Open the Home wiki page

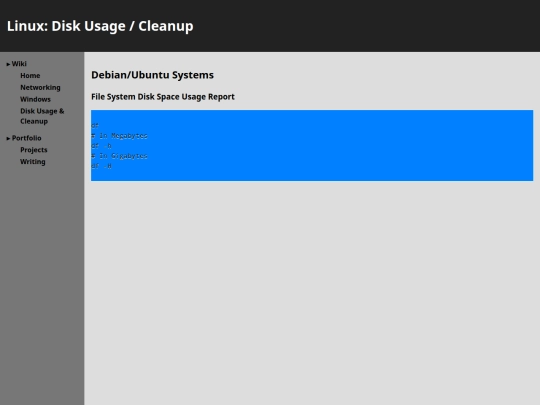30,75
